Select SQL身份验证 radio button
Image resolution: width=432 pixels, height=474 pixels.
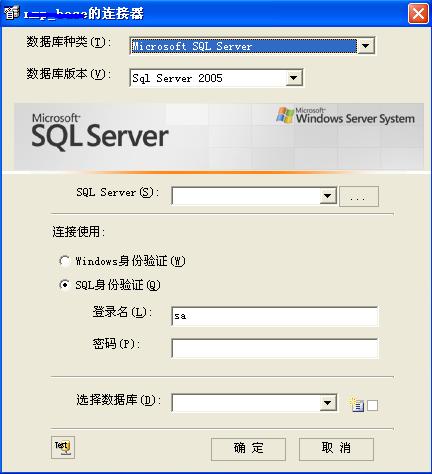[x=64, y=285]
